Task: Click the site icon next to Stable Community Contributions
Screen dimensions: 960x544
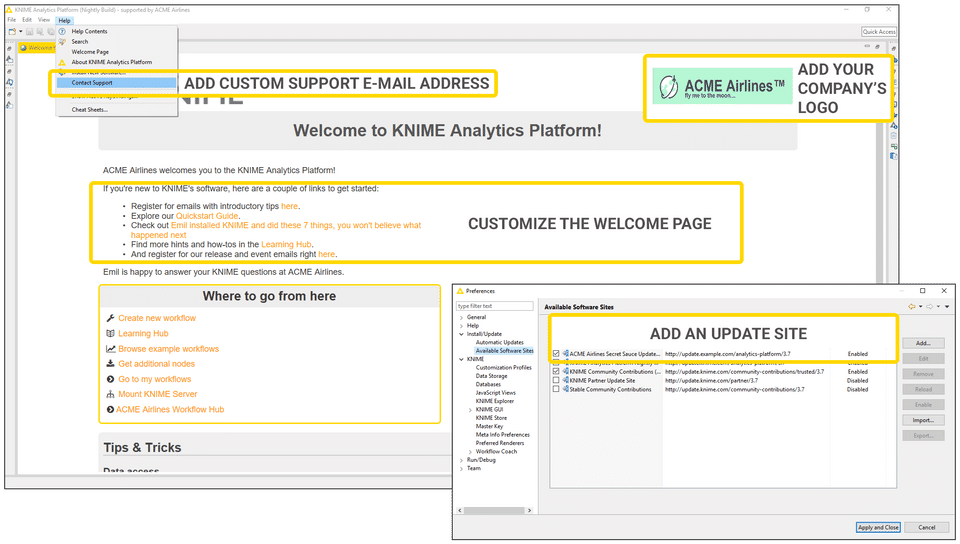Action: (565, 389)
